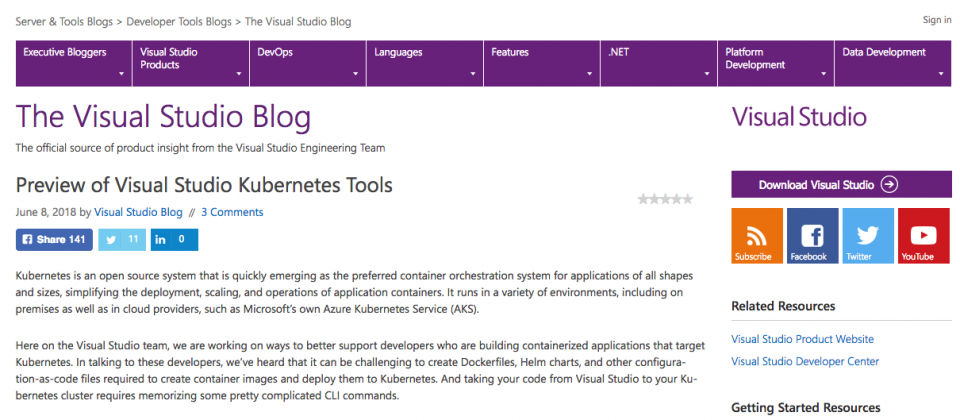The image size is (960, 420).
Task: Tweet the article using Twitter share button
Action: click(122, 240)
